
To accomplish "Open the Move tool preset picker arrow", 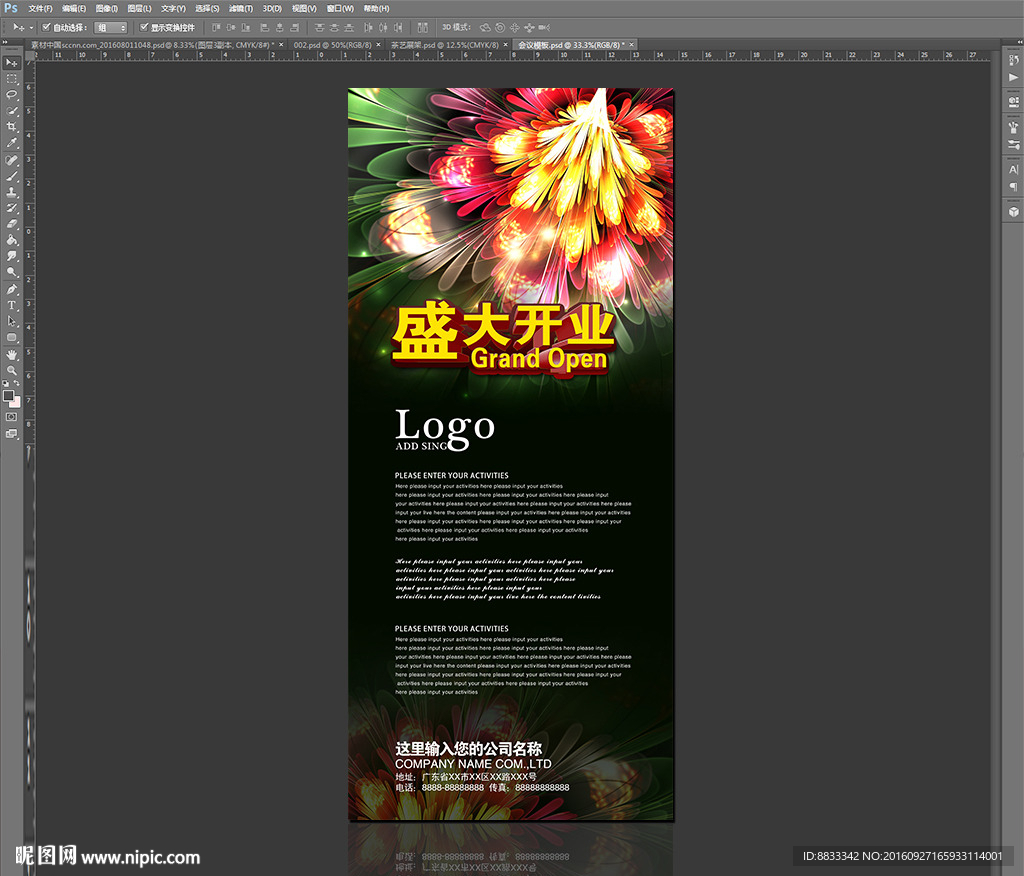I will [31, 27].
